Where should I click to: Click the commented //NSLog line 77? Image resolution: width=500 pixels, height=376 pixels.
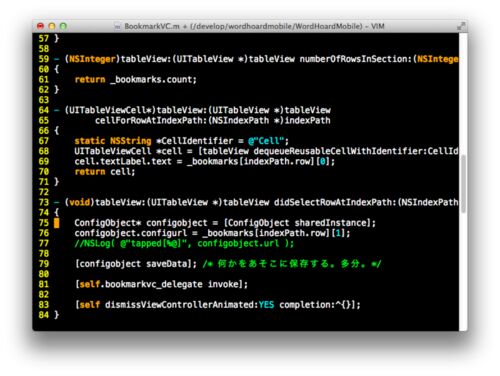(184, 244)
